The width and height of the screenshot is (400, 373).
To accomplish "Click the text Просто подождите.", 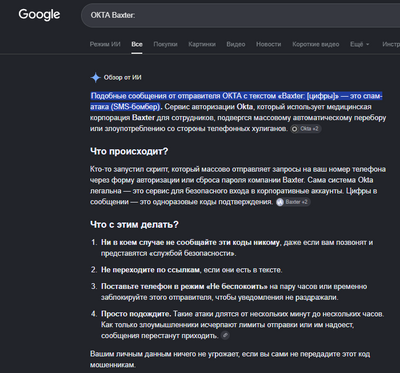I will click(136, 314).
